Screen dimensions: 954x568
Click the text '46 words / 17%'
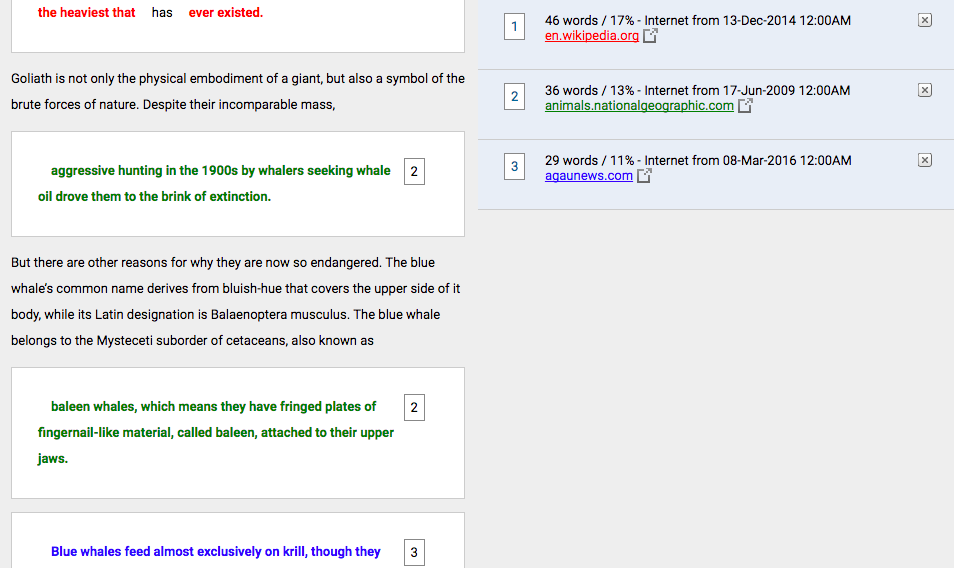point(590,21)
